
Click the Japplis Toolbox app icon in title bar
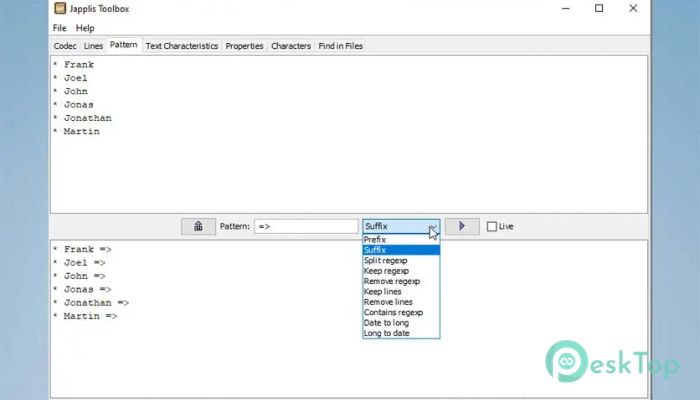click(60, 8)
